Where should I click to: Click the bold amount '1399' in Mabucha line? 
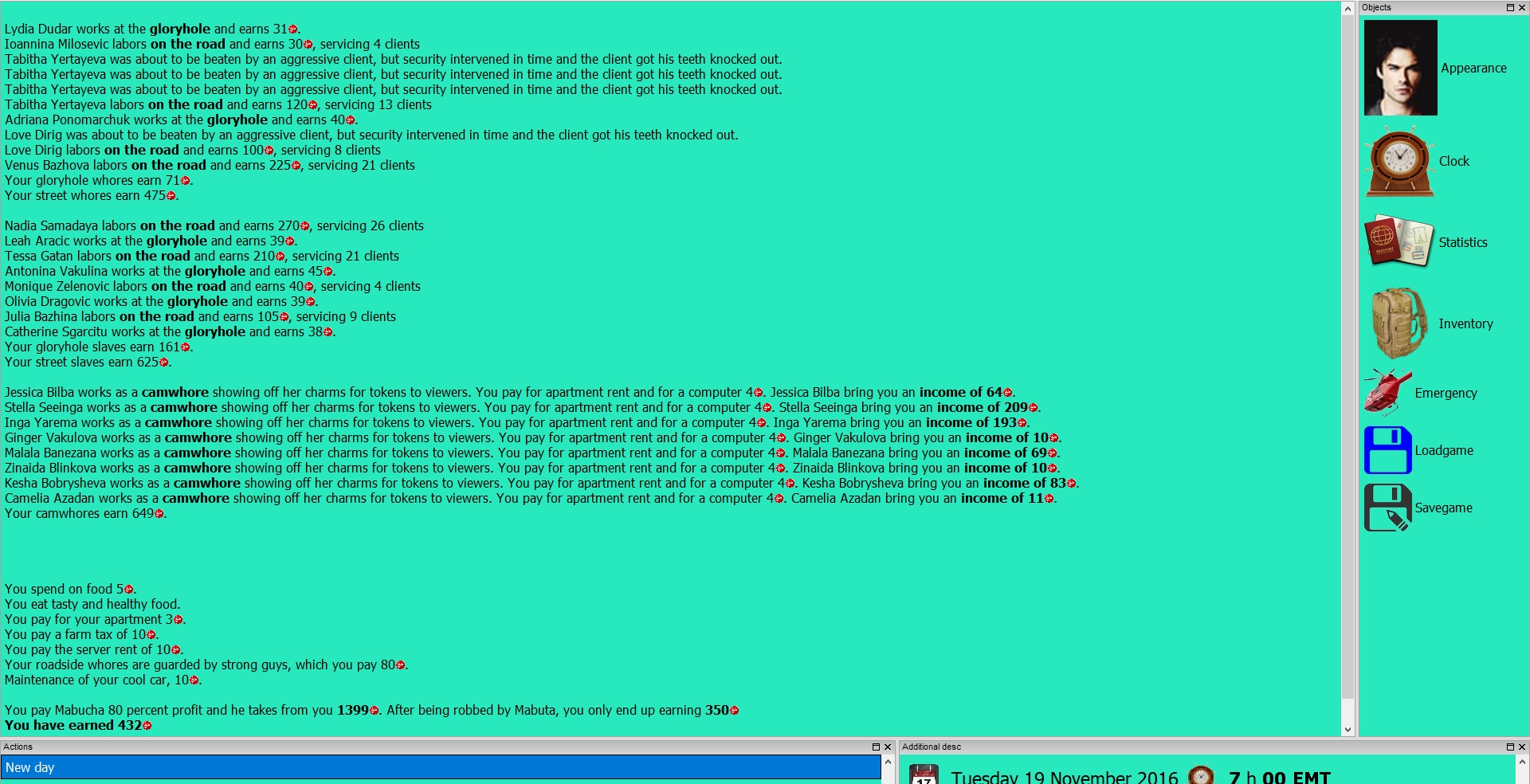353,710
